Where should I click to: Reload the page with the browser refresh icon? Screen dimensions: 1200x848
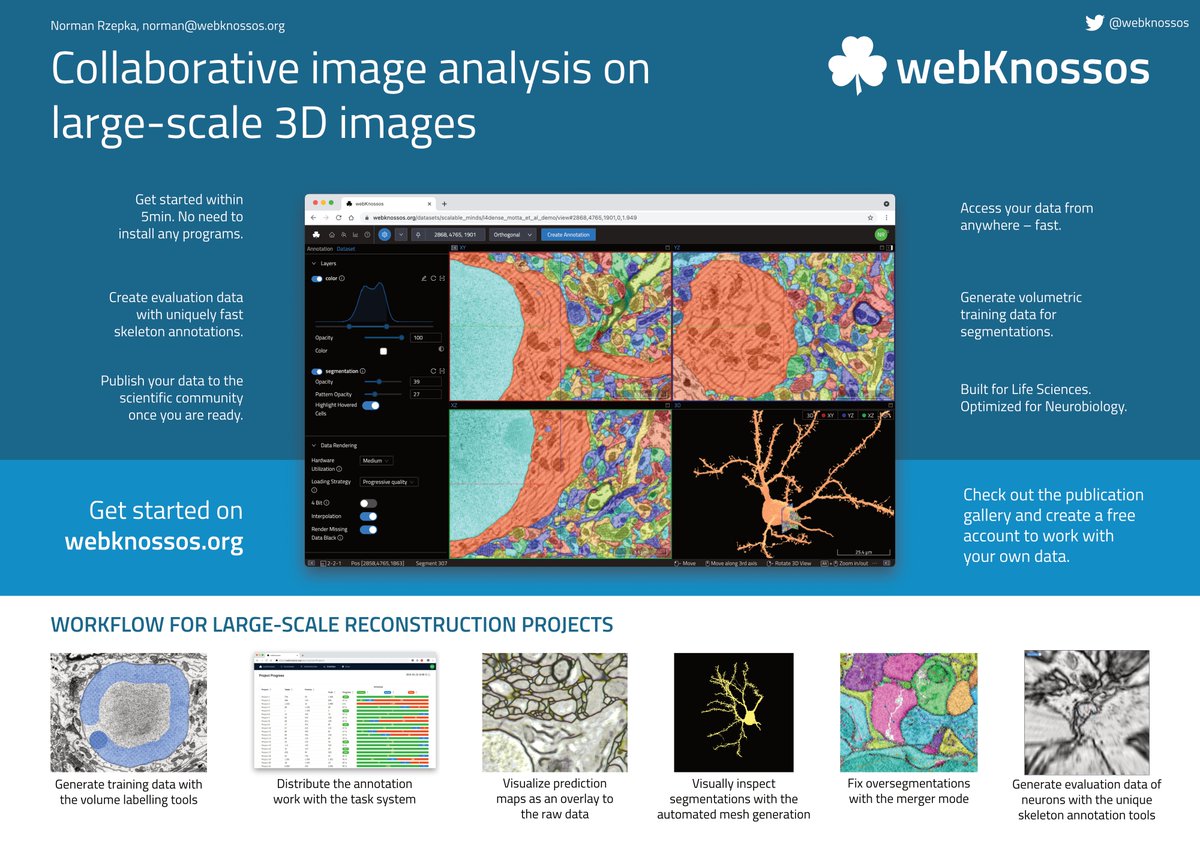(339, 218)
